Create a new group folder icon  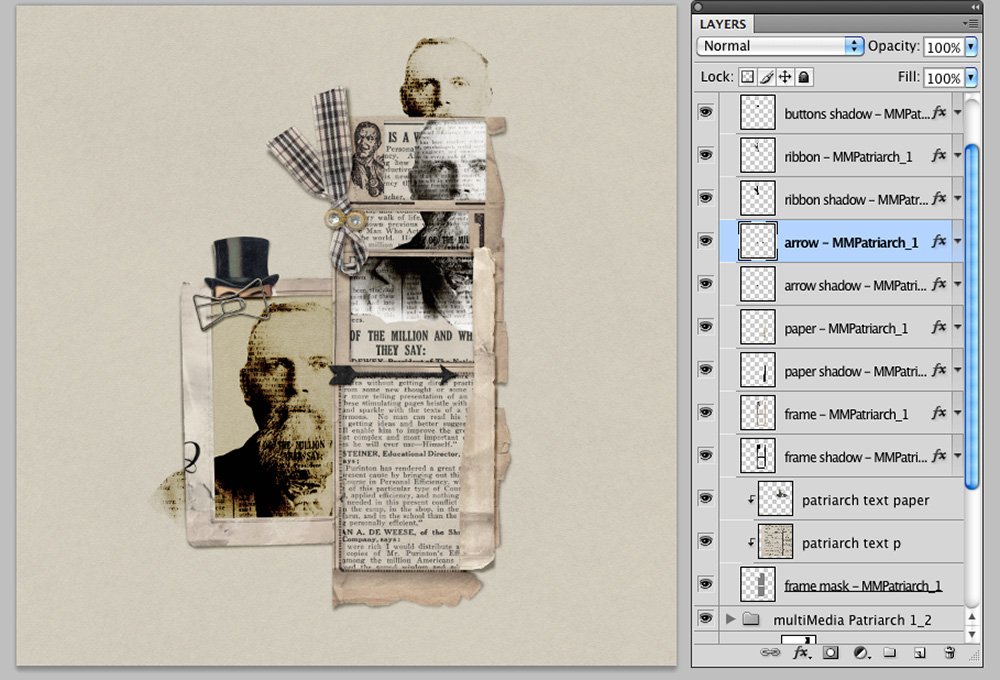coord(890,653)
